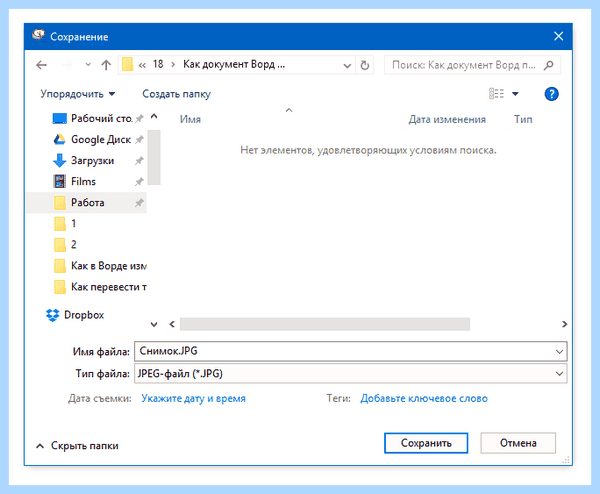Click the Загрузки download arrow icon
600x494 pixels.
tap(59, 161)
